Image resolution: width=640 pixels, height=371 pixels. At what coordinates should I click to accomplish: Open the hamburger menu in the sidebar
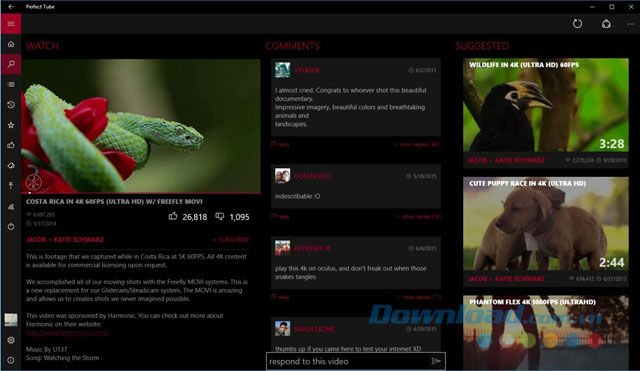(x=11, y=24)
